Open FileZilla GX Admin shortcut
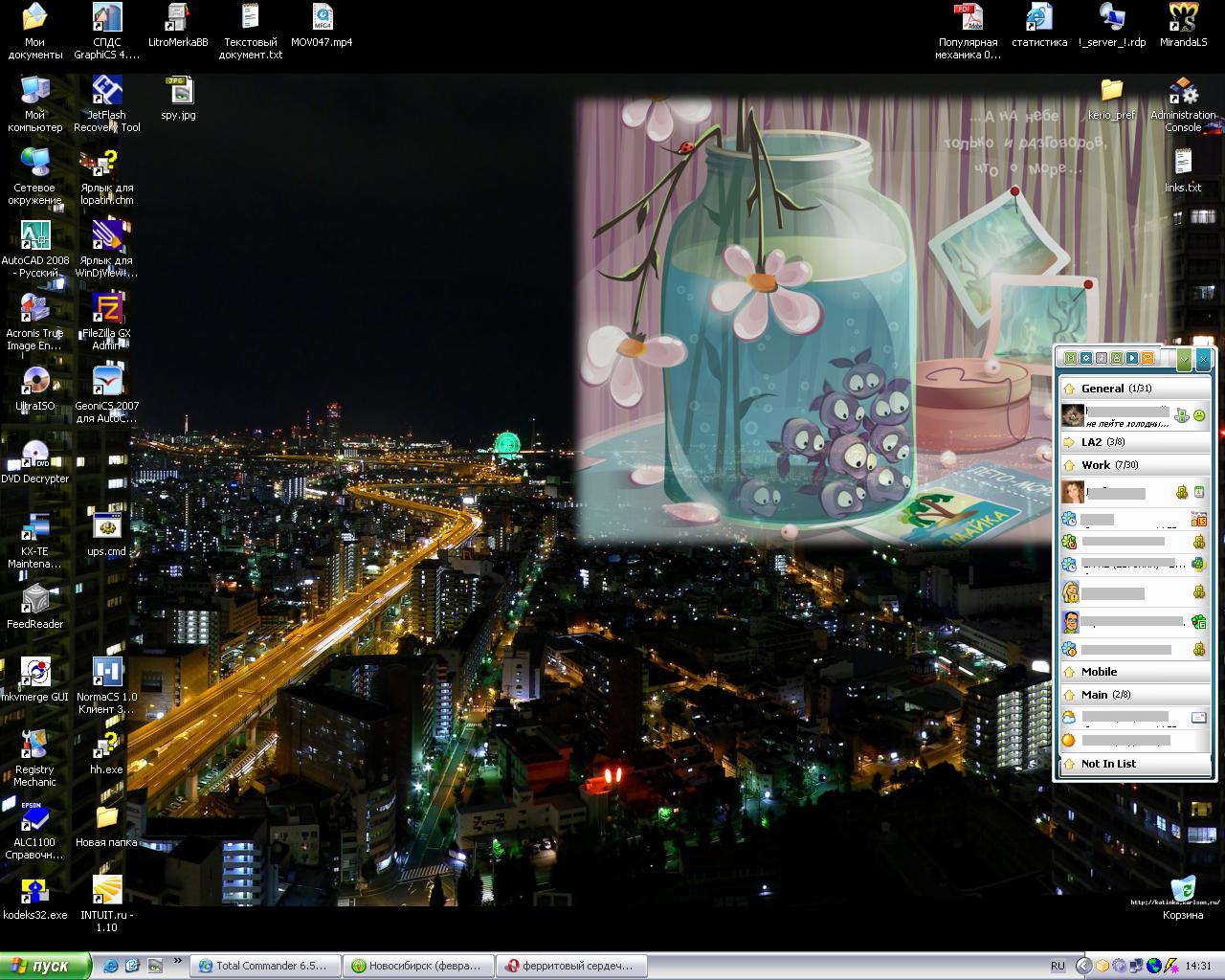The image size is (1225, 980). pos(106,310)
